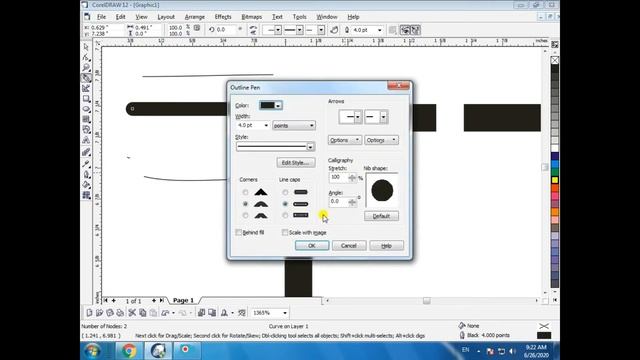The width and height of the screenshot is (640, 360).
Task: Enable the Scale with image checkbox
Action: (x=285, y=232)
